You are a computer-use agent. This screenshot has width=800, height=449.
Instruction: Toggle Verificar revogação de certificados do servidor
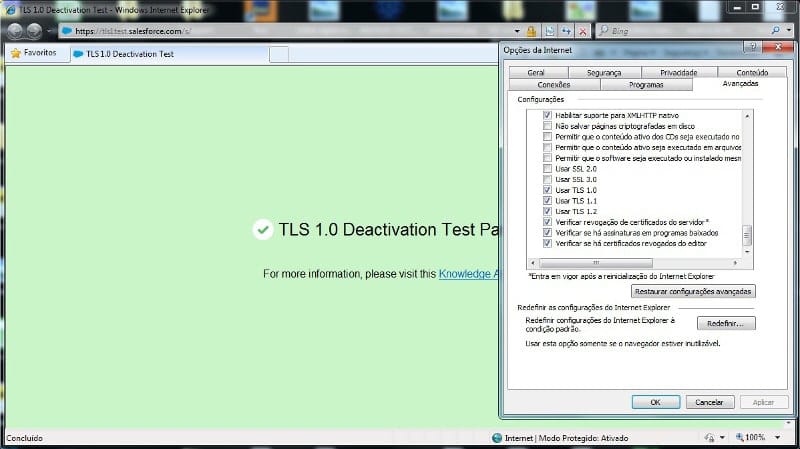point(547,222)
